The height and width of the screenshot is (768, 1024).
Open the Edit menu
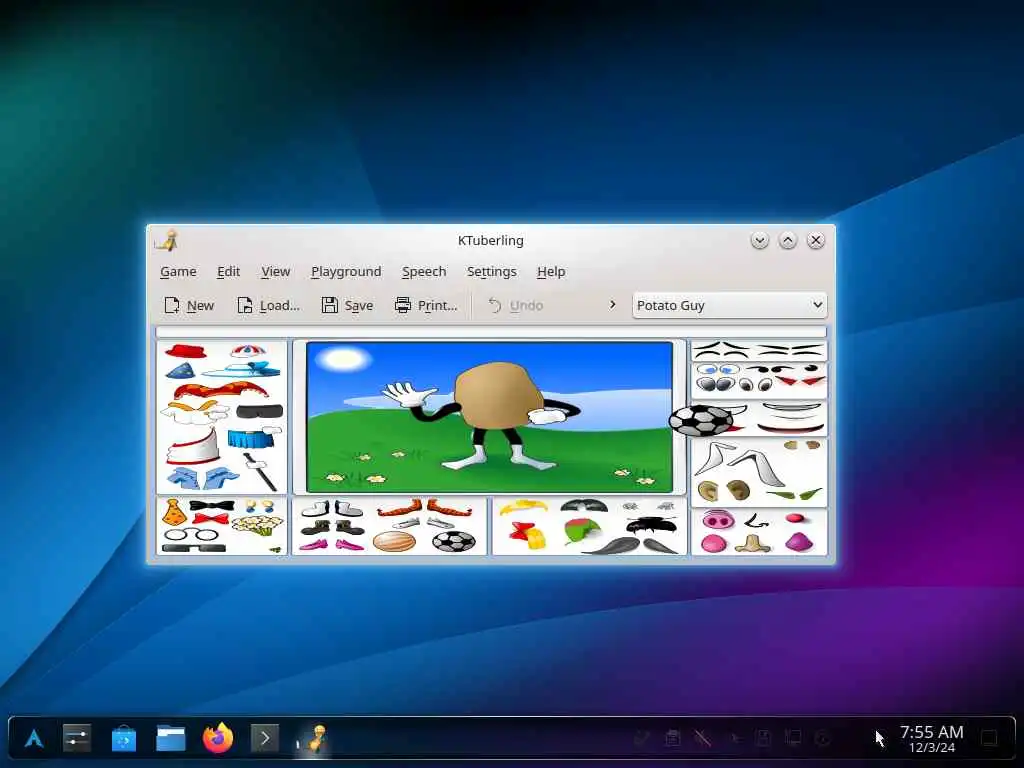(x=229, y=272)
